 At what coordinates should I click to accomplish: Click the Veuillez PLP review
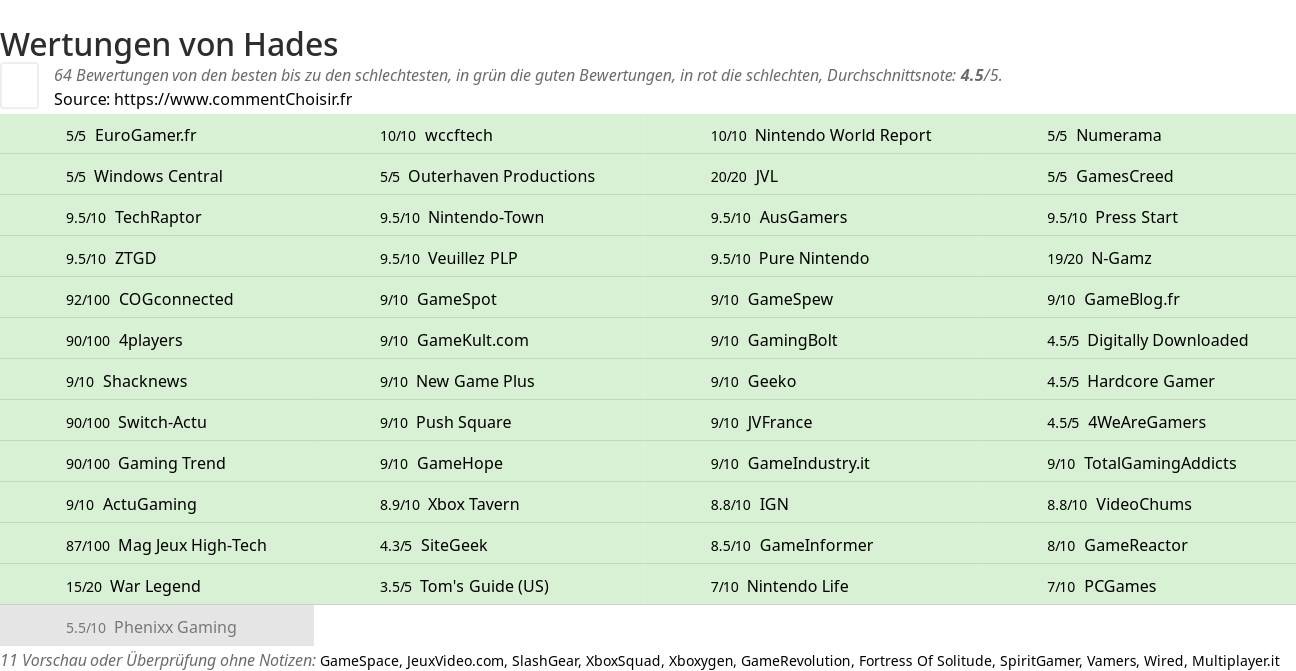449,258
